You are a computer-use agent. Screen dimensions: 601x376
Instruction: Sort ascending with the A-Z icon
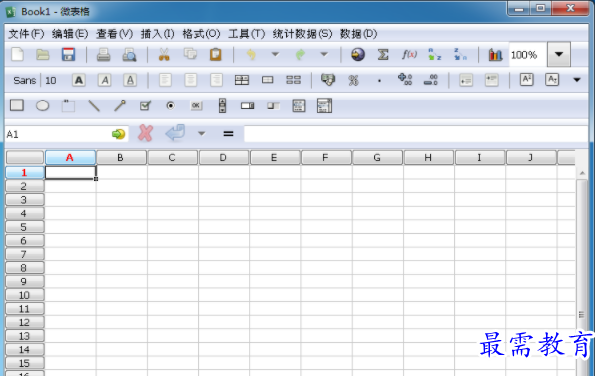(x=435, y=54)
